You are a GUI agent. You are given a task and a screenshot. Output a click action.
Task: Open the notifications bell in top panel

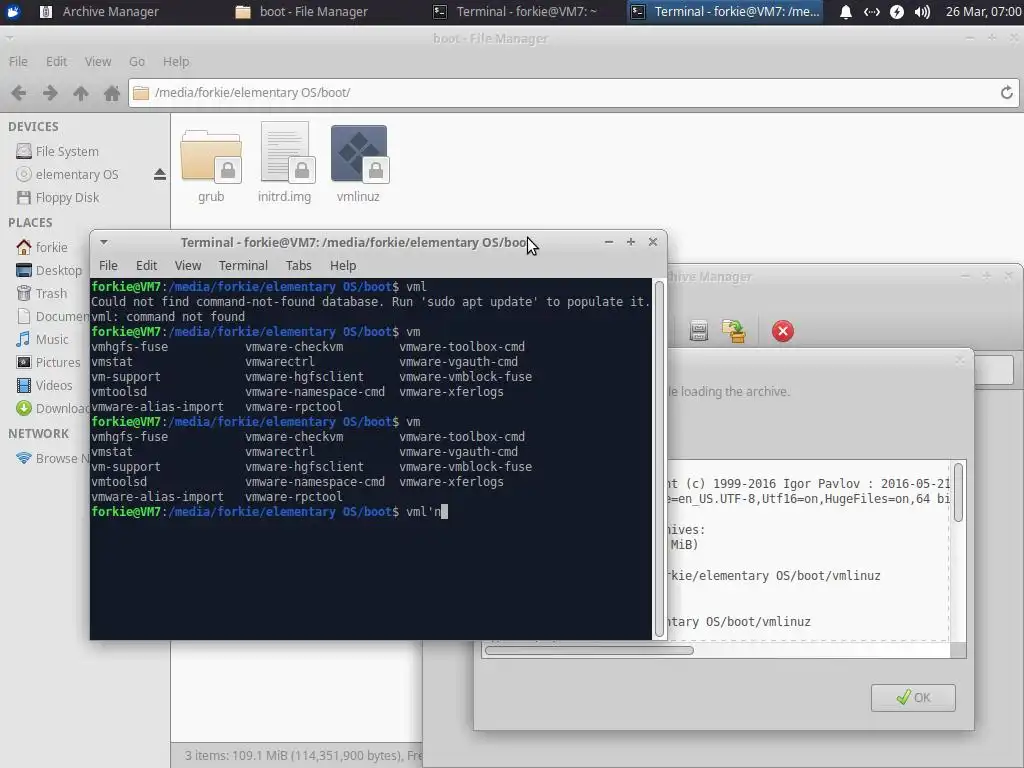tap(845, 12)
